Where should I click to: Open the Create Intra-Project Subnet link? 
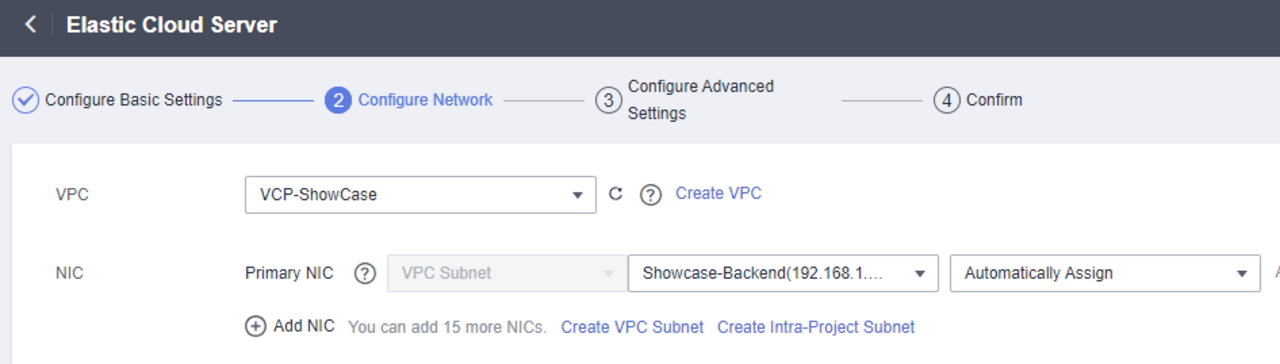tap(816, 327)
